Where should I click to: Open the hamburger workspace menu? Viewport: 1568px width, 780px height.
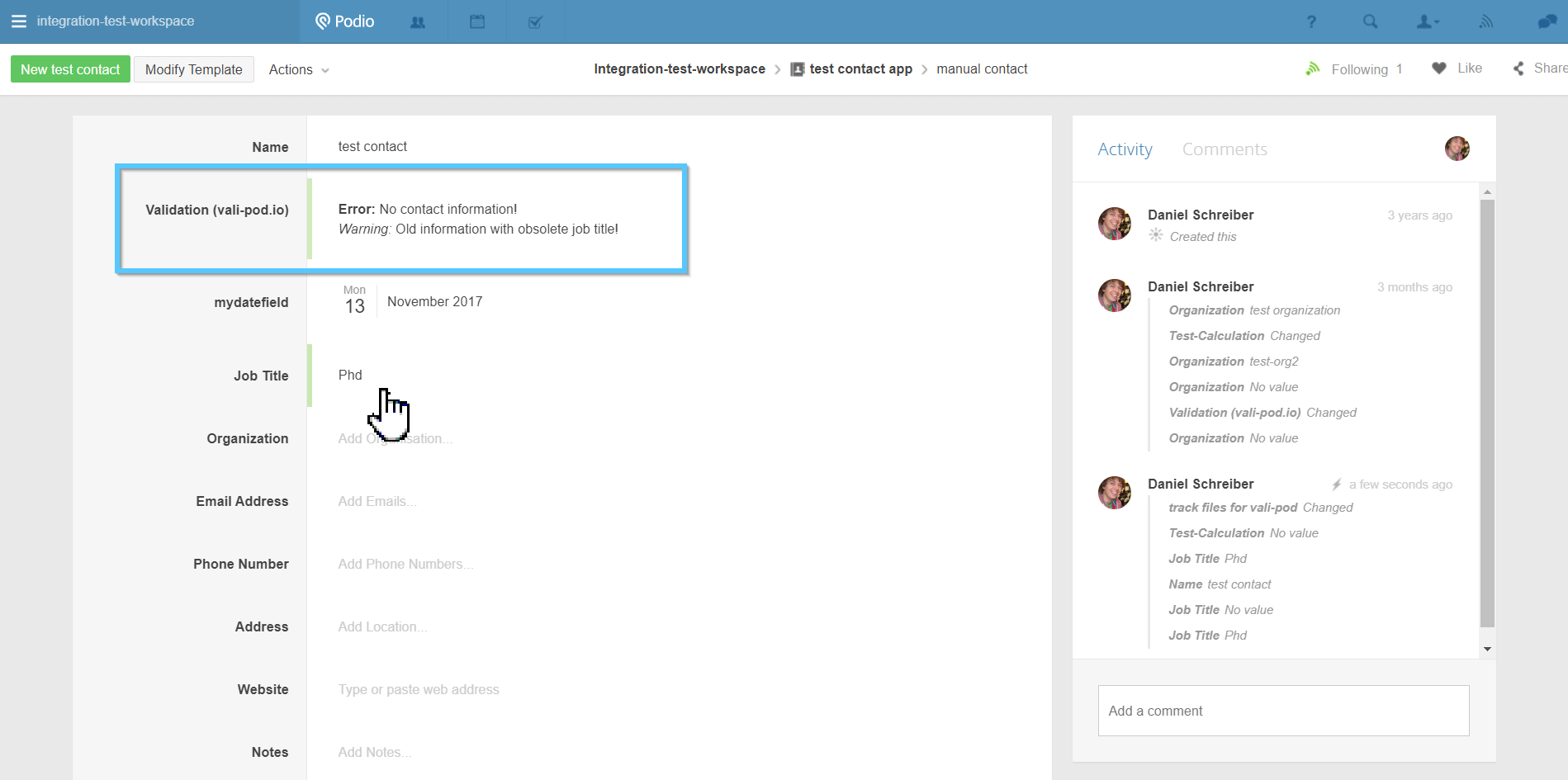pos(18,21)
